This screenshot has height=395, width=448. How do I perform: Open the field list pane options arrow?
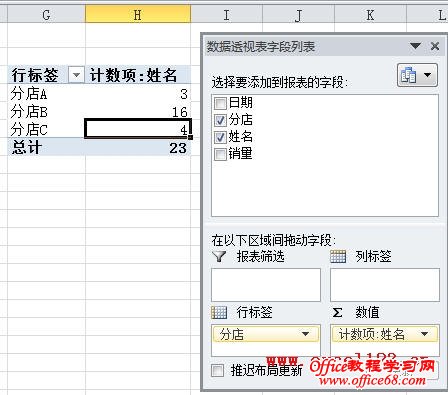coord(415,46)
